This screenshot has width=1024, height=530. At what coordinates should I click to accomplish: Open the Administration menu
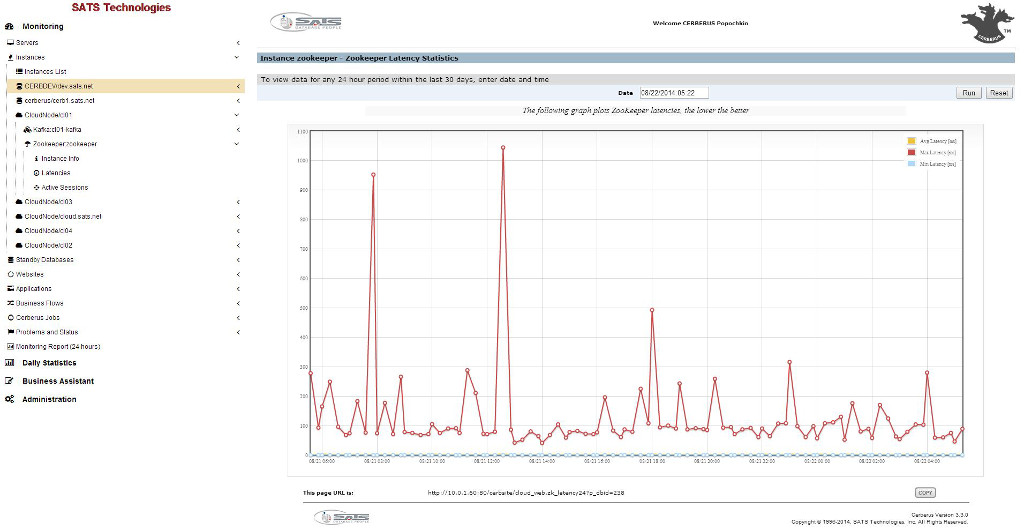point(49,399)
